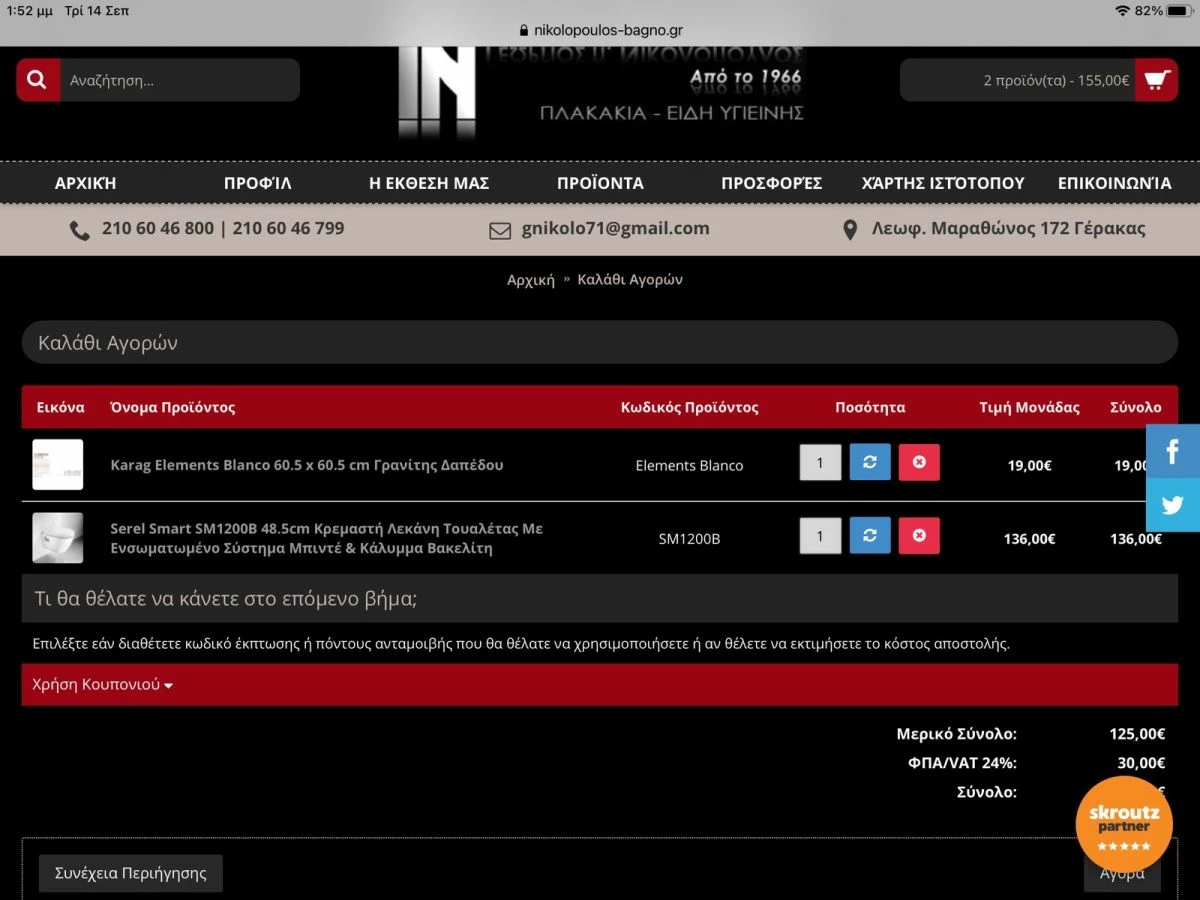The image size is (1200, 900).
Task: Open the shopping cart icon
Action: [1156, 80]
